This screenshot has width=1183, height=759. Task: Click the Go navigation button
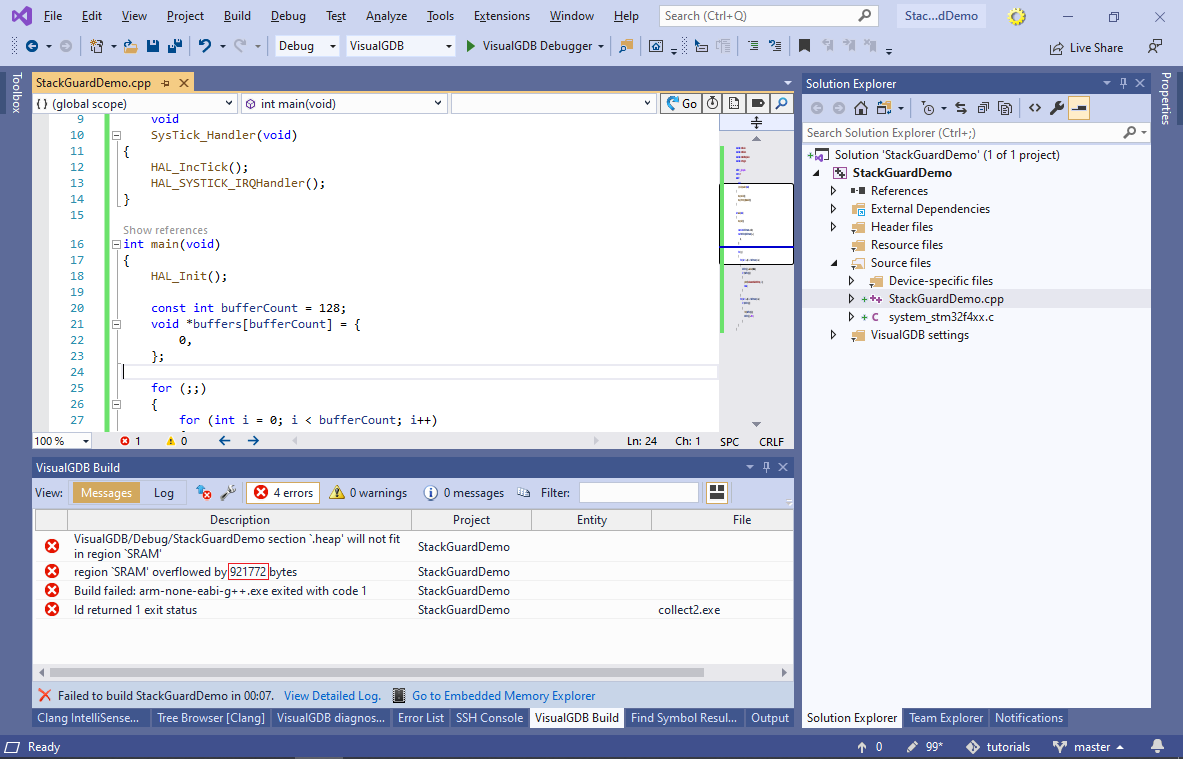(x=681, y=104)
